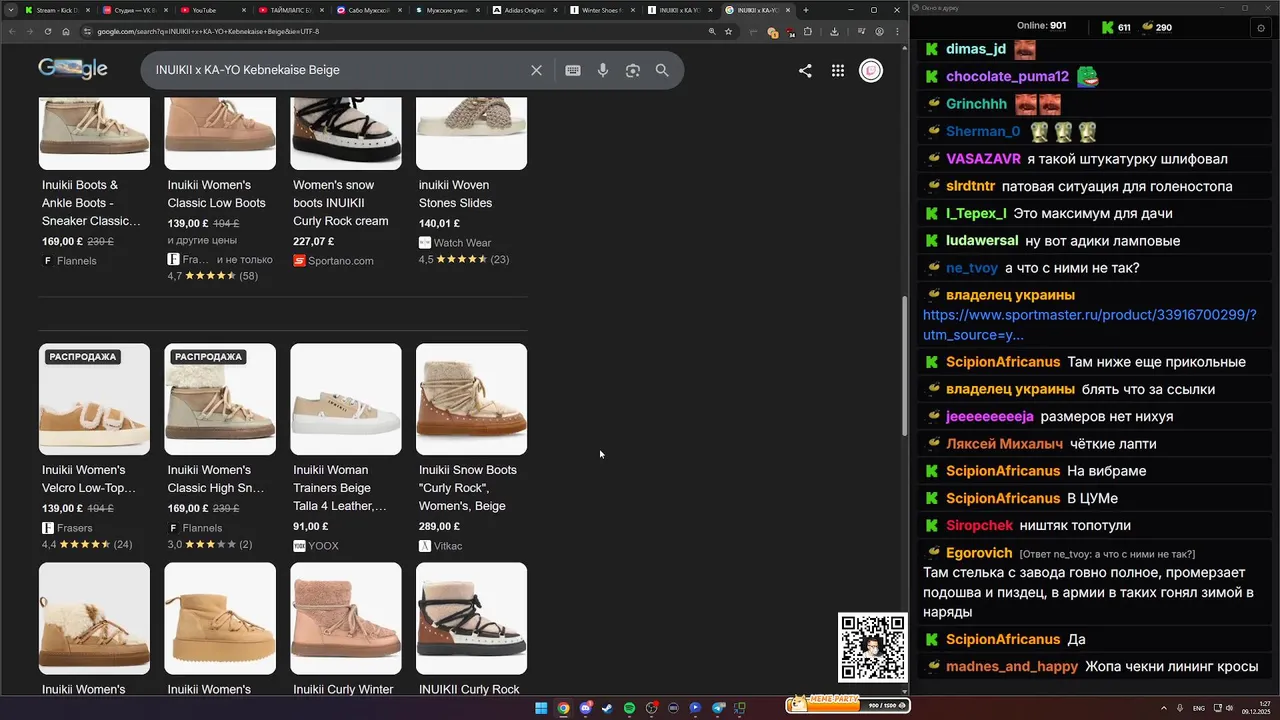Open Inuikii Woman Trainers Beige Talla listing
The height and width of the screenshot is (720, 1280).
coord(340,488)
